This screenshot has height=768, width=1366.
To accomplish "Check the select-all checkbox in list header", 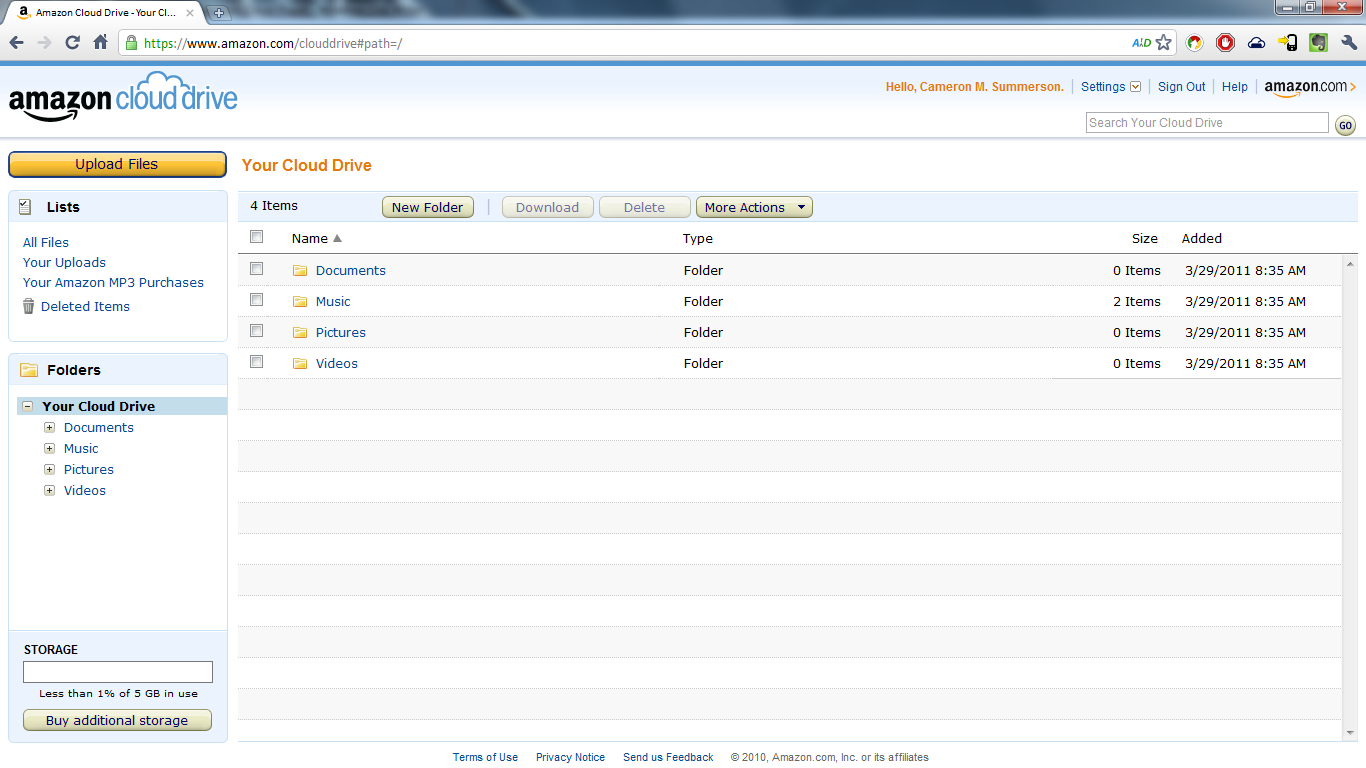I will 256,237.
